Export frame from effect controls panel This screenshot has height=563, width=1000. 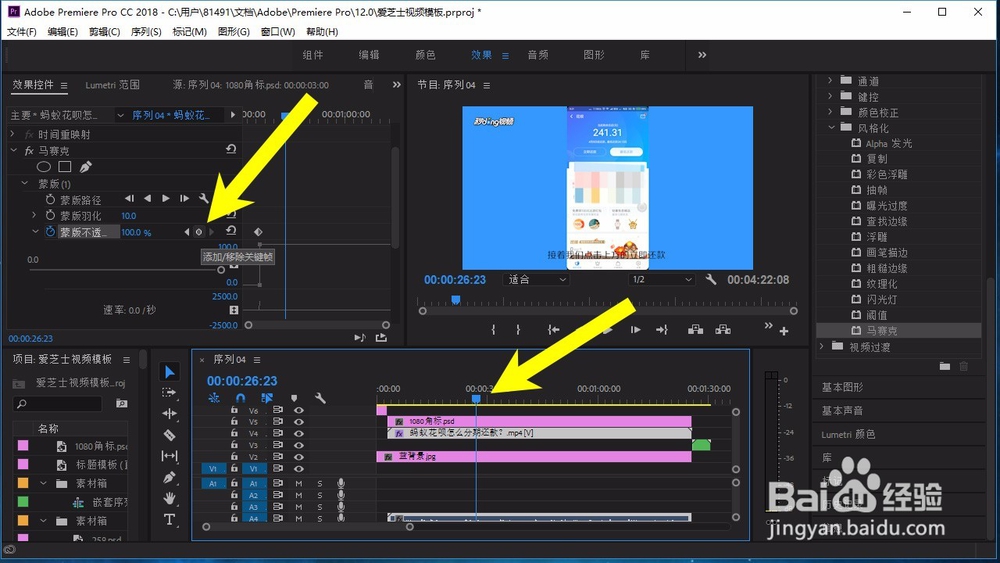(x=381, y=337)
